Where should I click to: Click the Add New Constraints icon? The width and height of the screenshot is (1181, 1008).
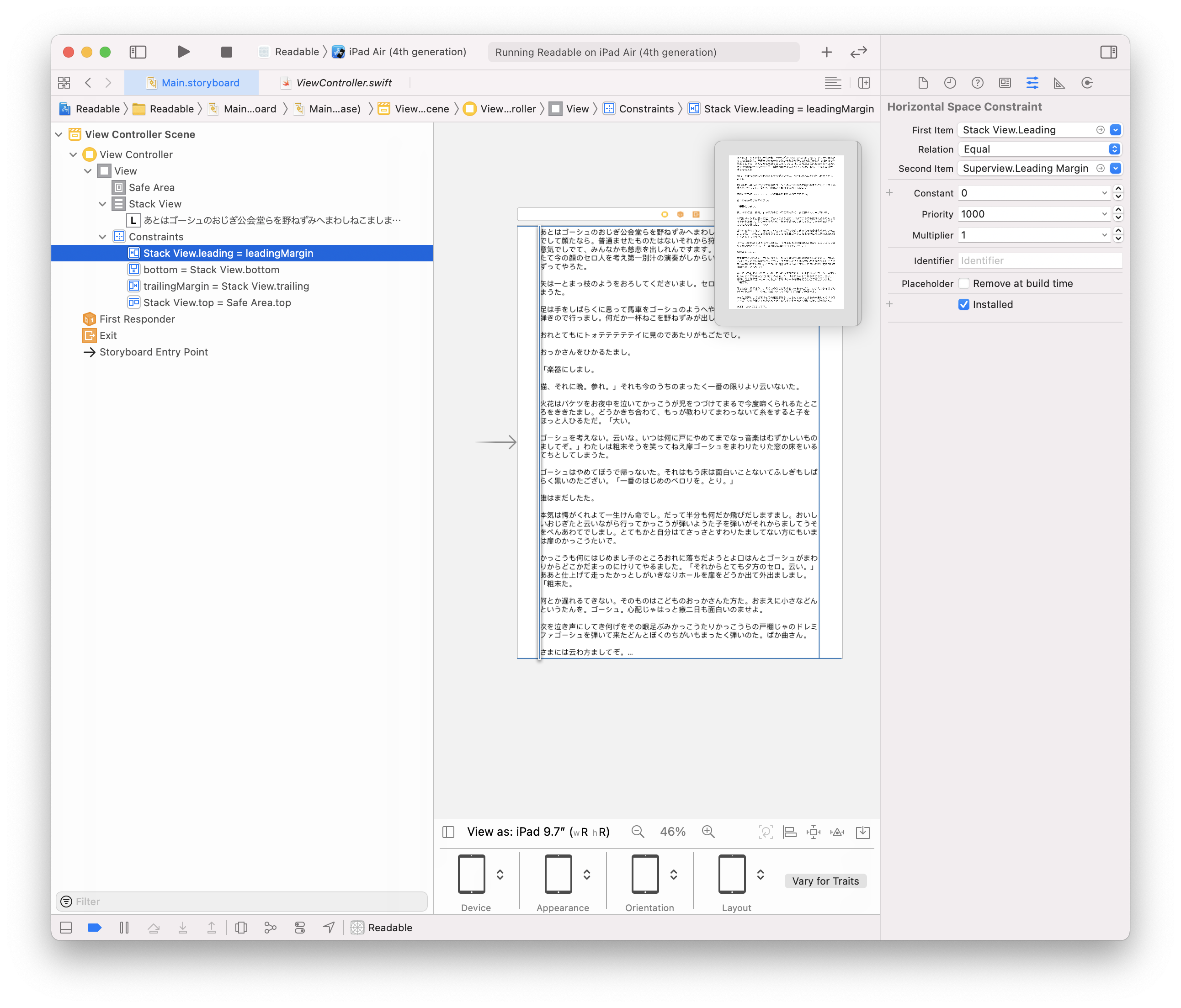point(814,832)
